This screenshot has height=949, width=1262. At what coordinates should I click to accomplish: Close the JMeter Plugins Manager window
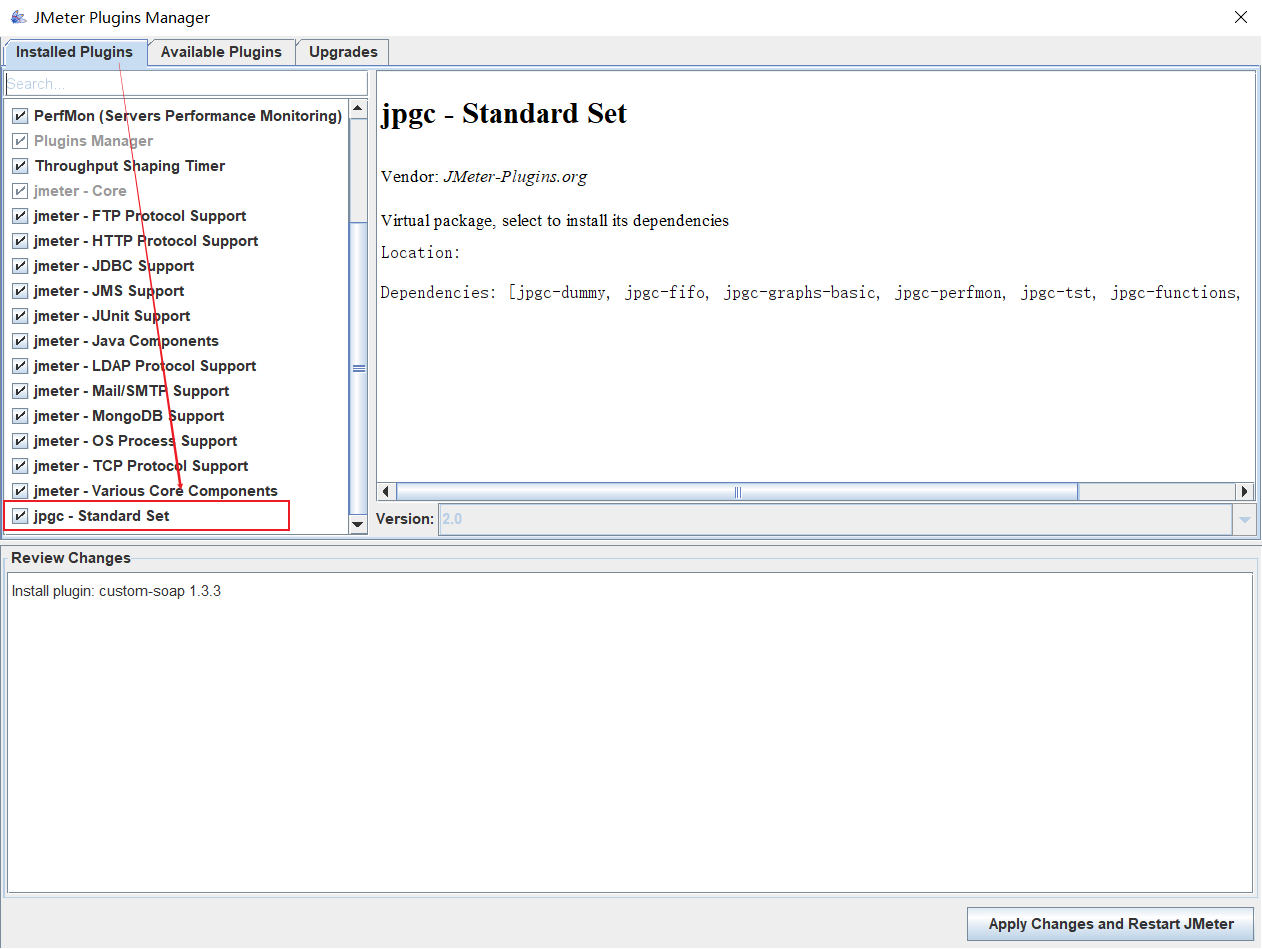click(x=1240, y=17)
